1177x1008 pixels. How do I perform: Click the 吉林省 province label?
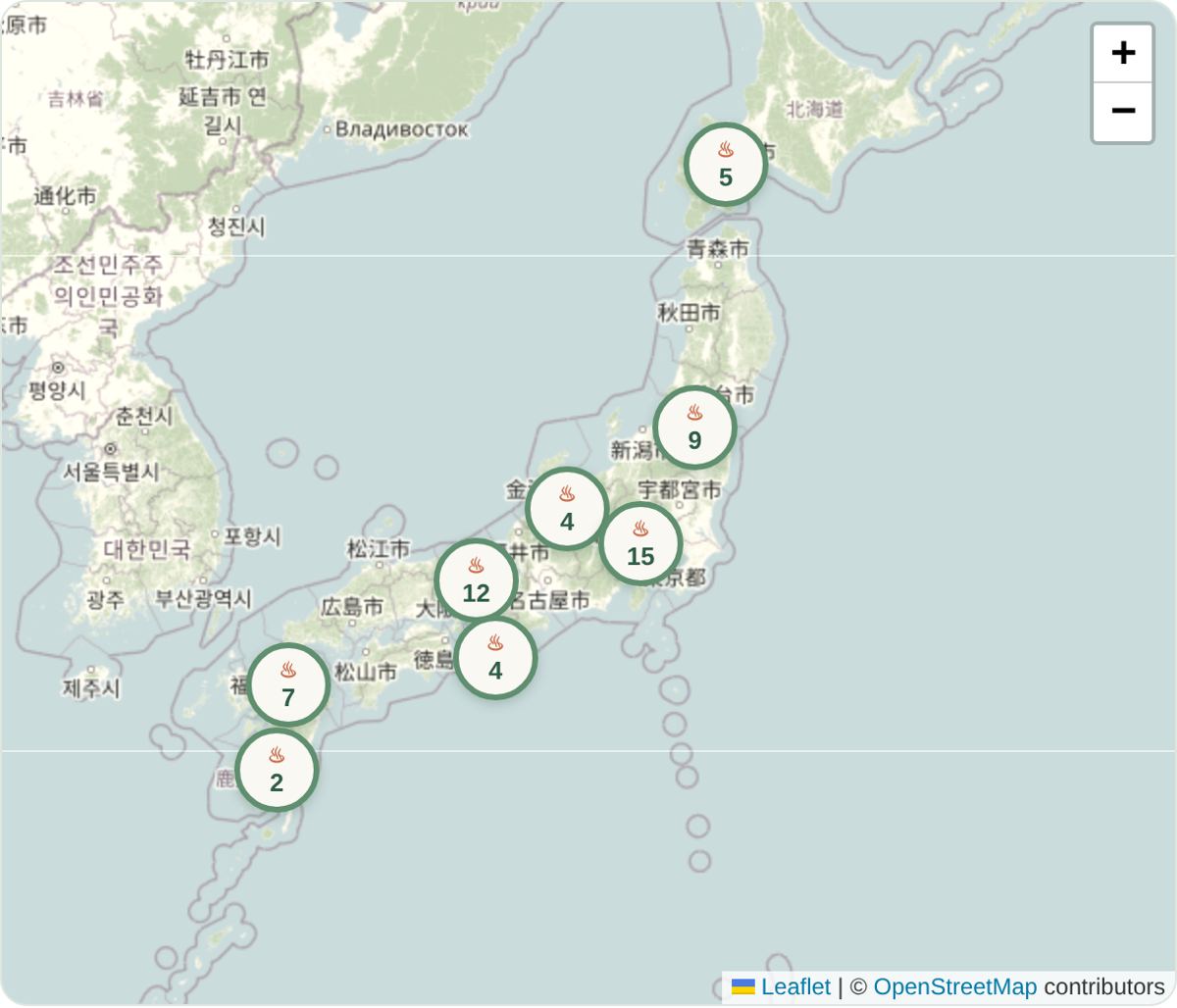[76, 98]
